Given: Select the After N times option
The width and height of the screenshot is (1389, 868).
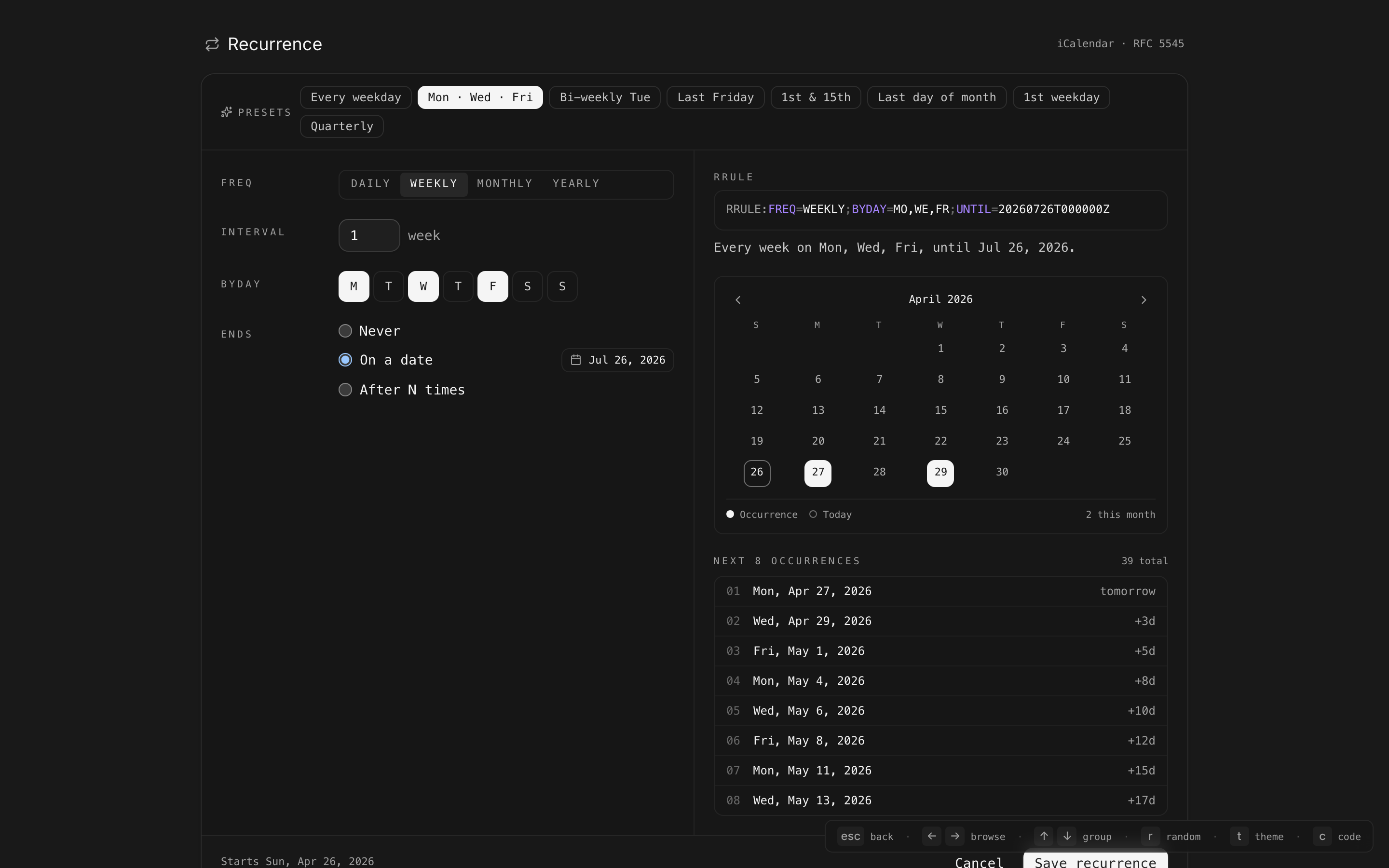Looking at the screenshot, I should pos(345,390).
